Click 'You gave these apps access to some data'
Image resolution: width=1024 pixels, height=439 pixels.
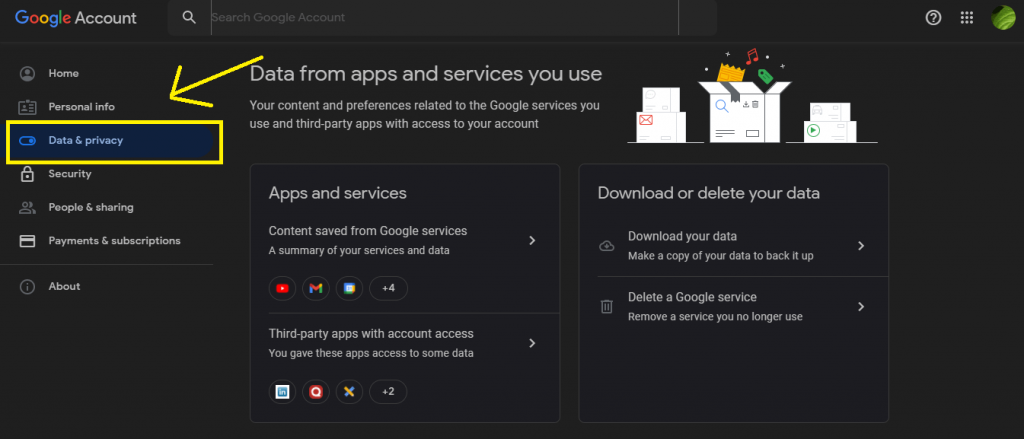371,353
